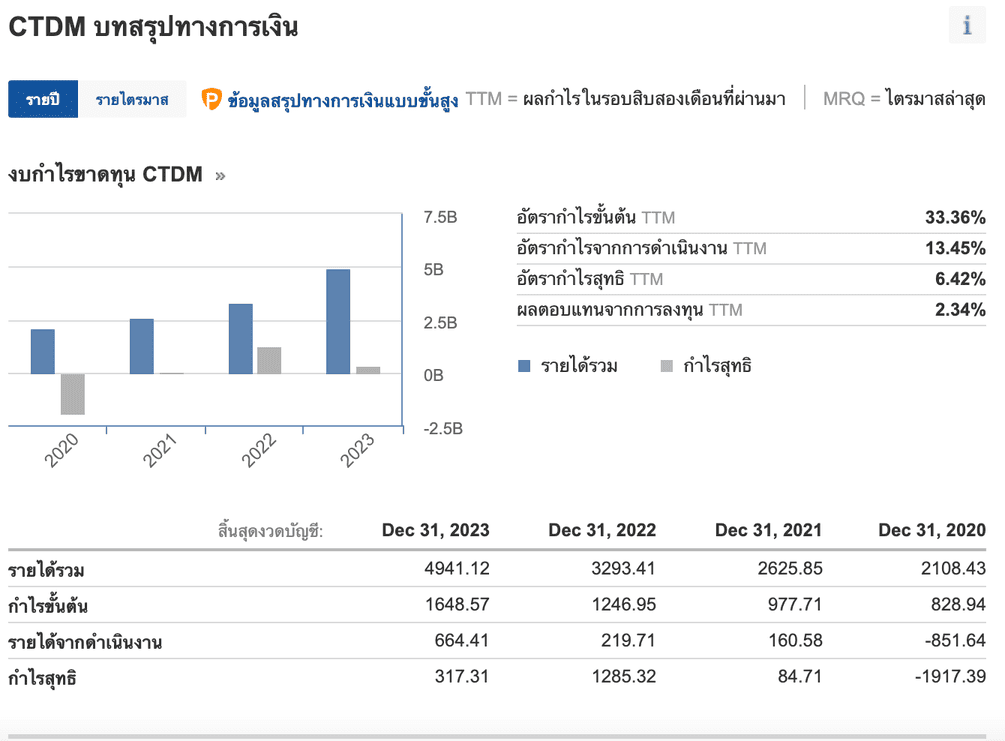Click the info icon at top right

coord(967,26)
